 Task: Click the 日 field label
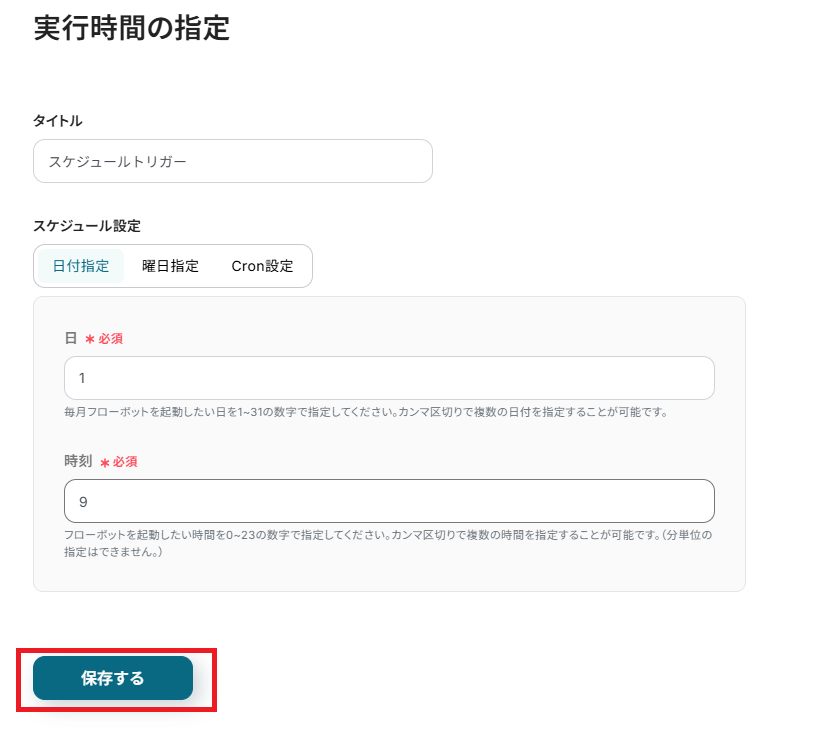point(70,338)
